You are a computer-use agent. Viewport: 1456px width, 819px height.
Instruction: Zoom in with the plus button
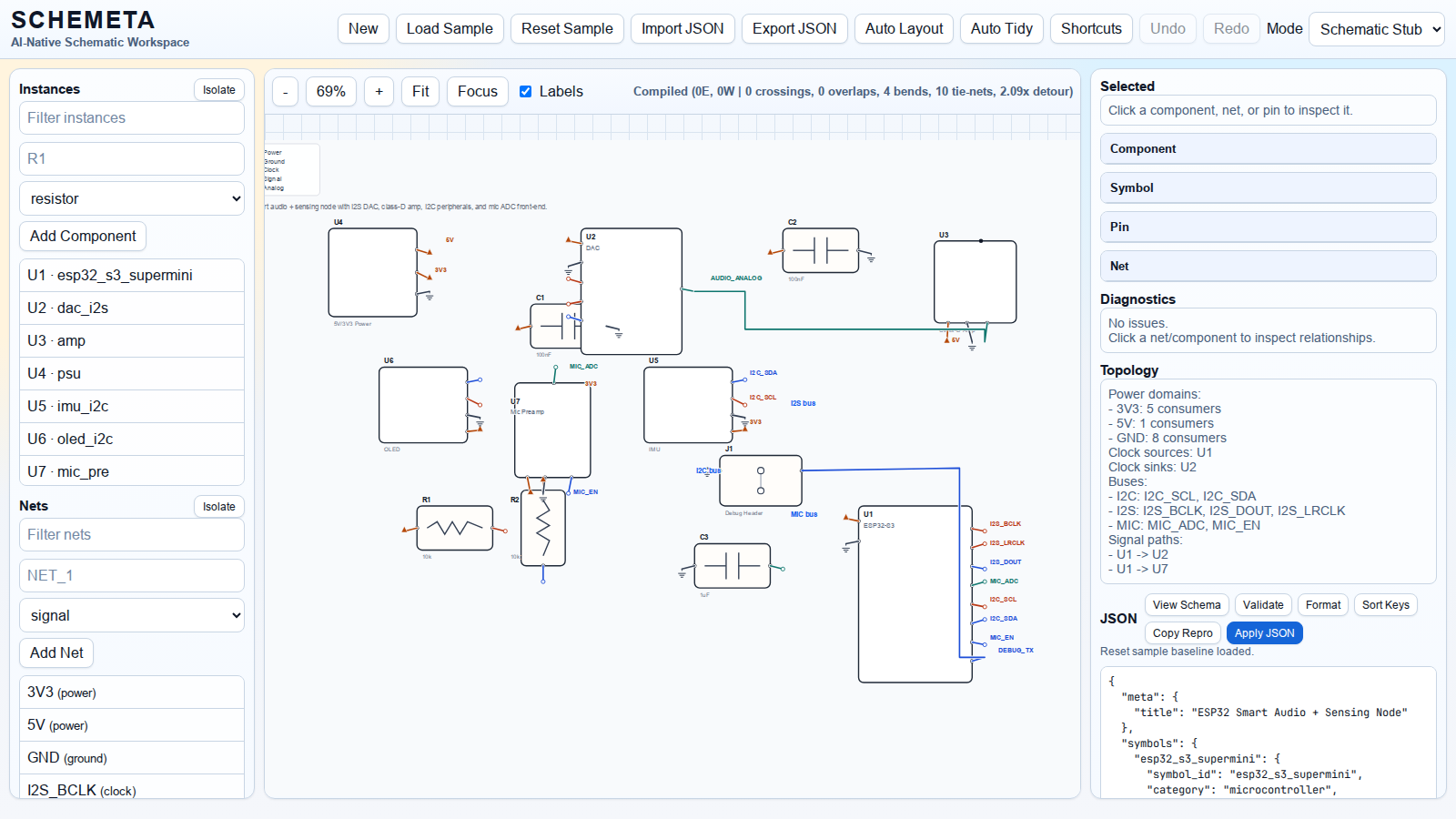click(379, 92)
